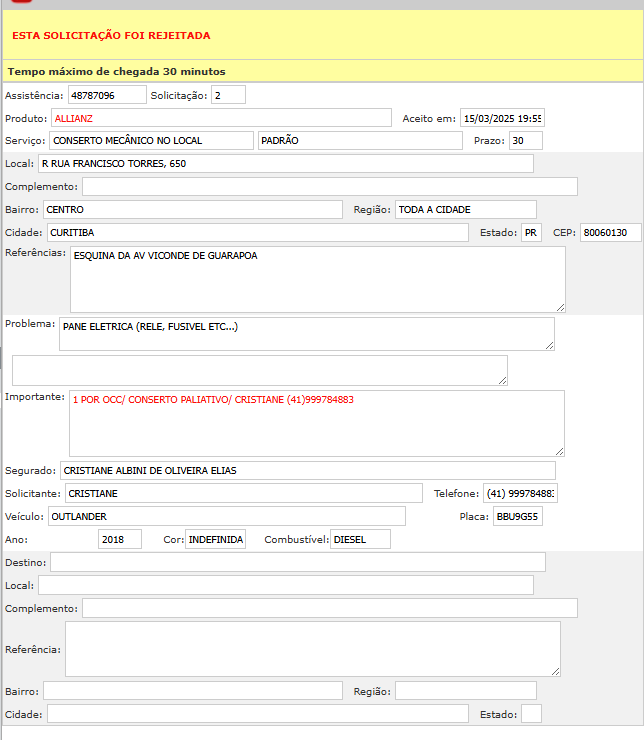This screenshot has height=740, width=644.
Task: Click the Cor field showing INDEFINIDA
Action: pyautogui.click(x=215, y=539)
